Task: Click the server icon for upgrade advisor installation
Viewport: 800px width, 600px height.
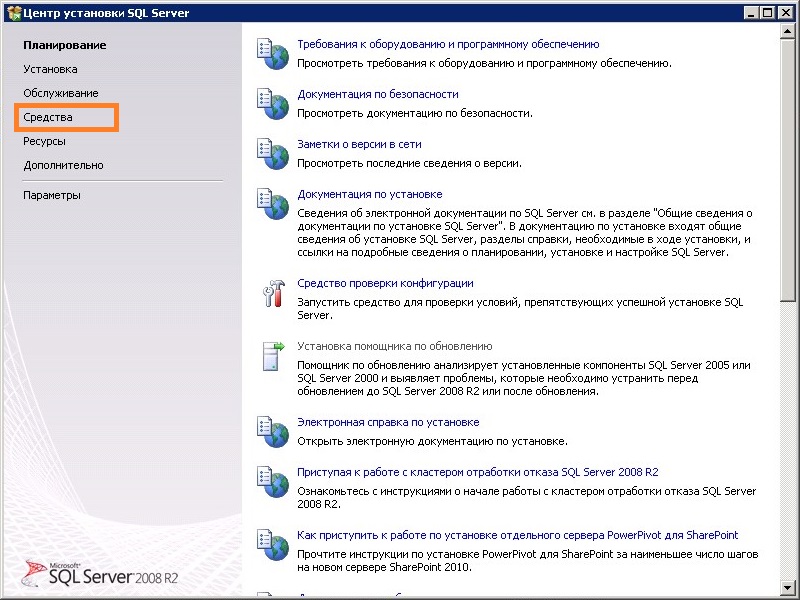Action: click(x=272, y=354)
